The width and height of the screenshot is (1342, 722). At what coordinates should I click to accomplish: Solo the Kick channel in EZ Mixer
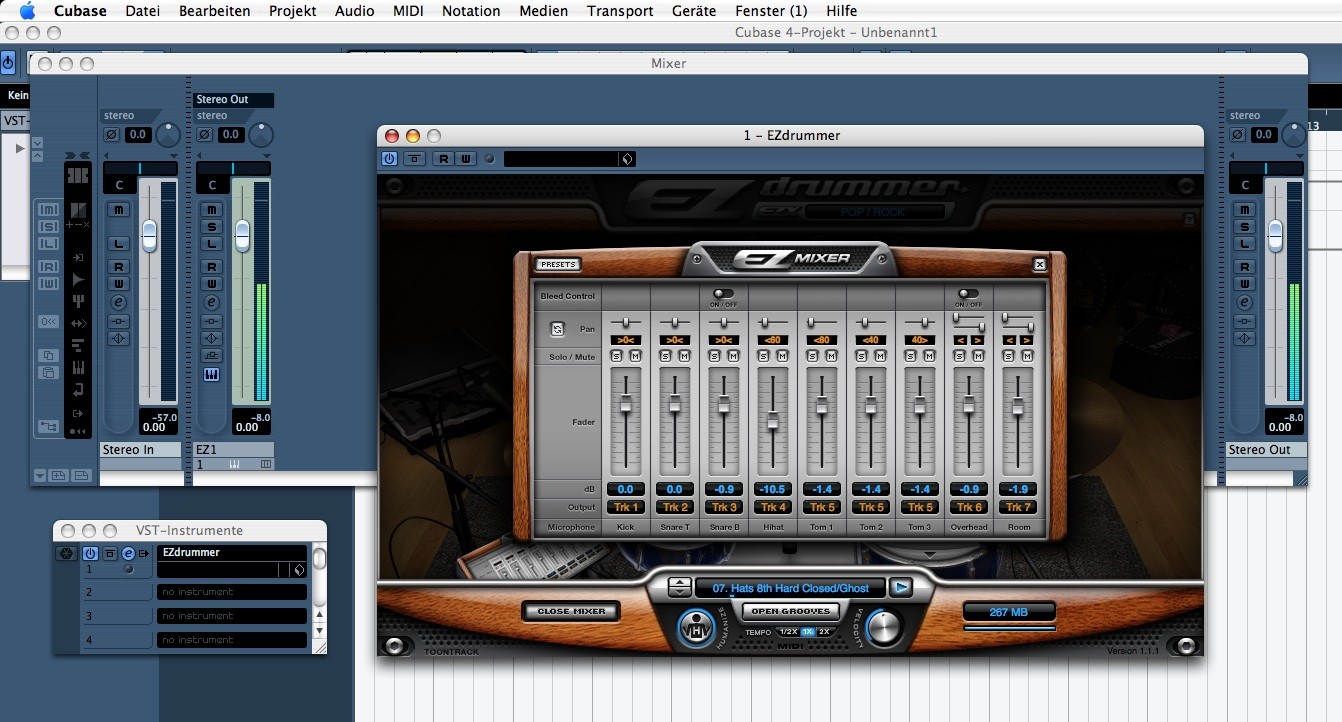617,356
